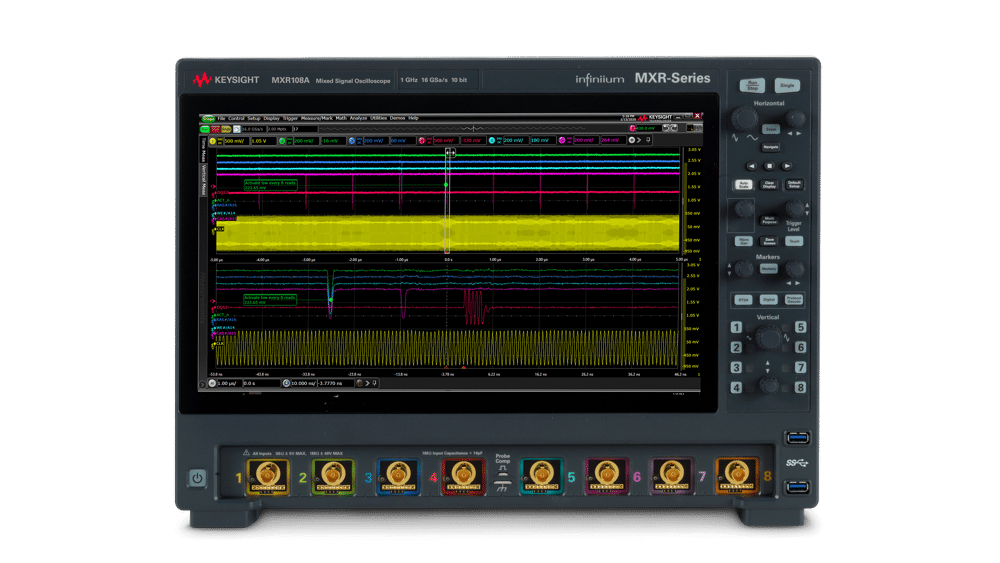The image size is (1000, 563).
Task: Toggle red channel 4 on-screen indicator
Action: pyautogui.click(x=422, y=141)
